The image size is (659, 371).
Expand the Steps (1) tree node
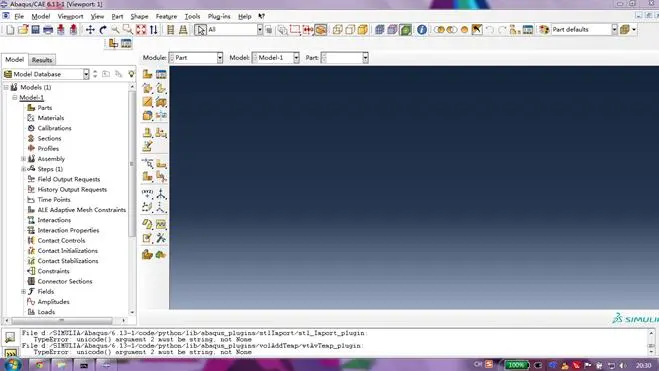(24, 169)
